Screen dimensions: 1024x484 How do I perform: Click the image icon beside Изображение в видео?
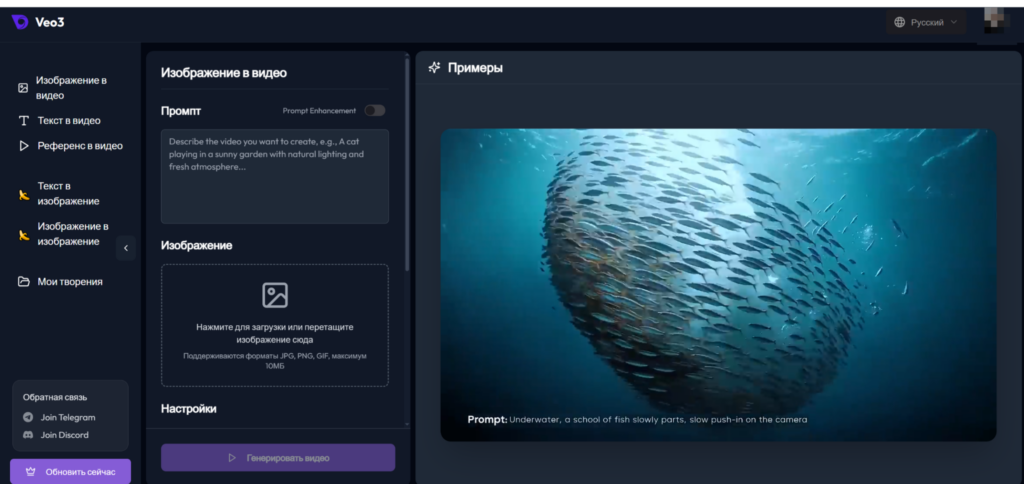(x=23, y=88)
